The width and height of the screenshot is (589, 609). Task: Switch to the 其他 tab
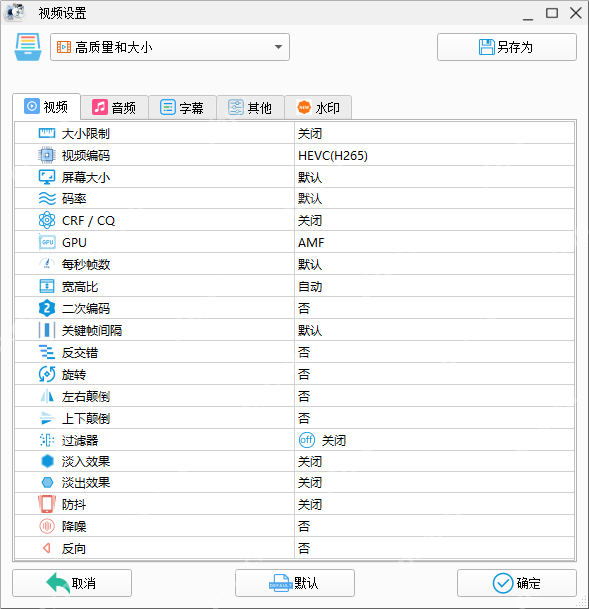pyautogui.click(x=250, y=108)
